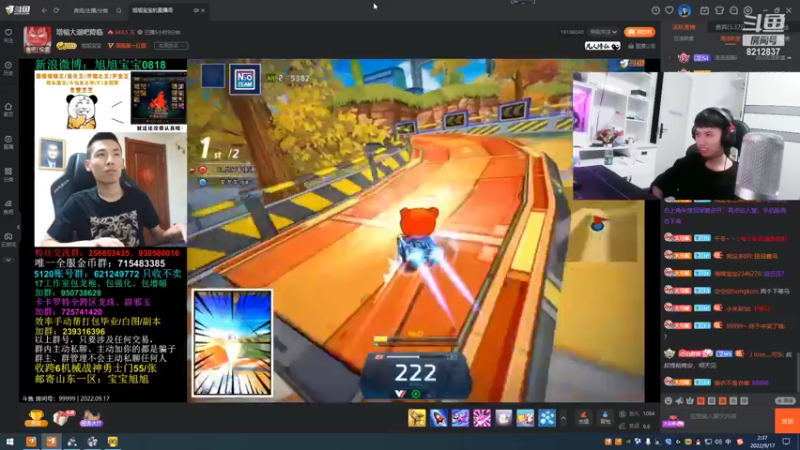Open the 背包 backpack
Image resolution: width=800 pixels, height=450 pixels.
pos(605,418)
